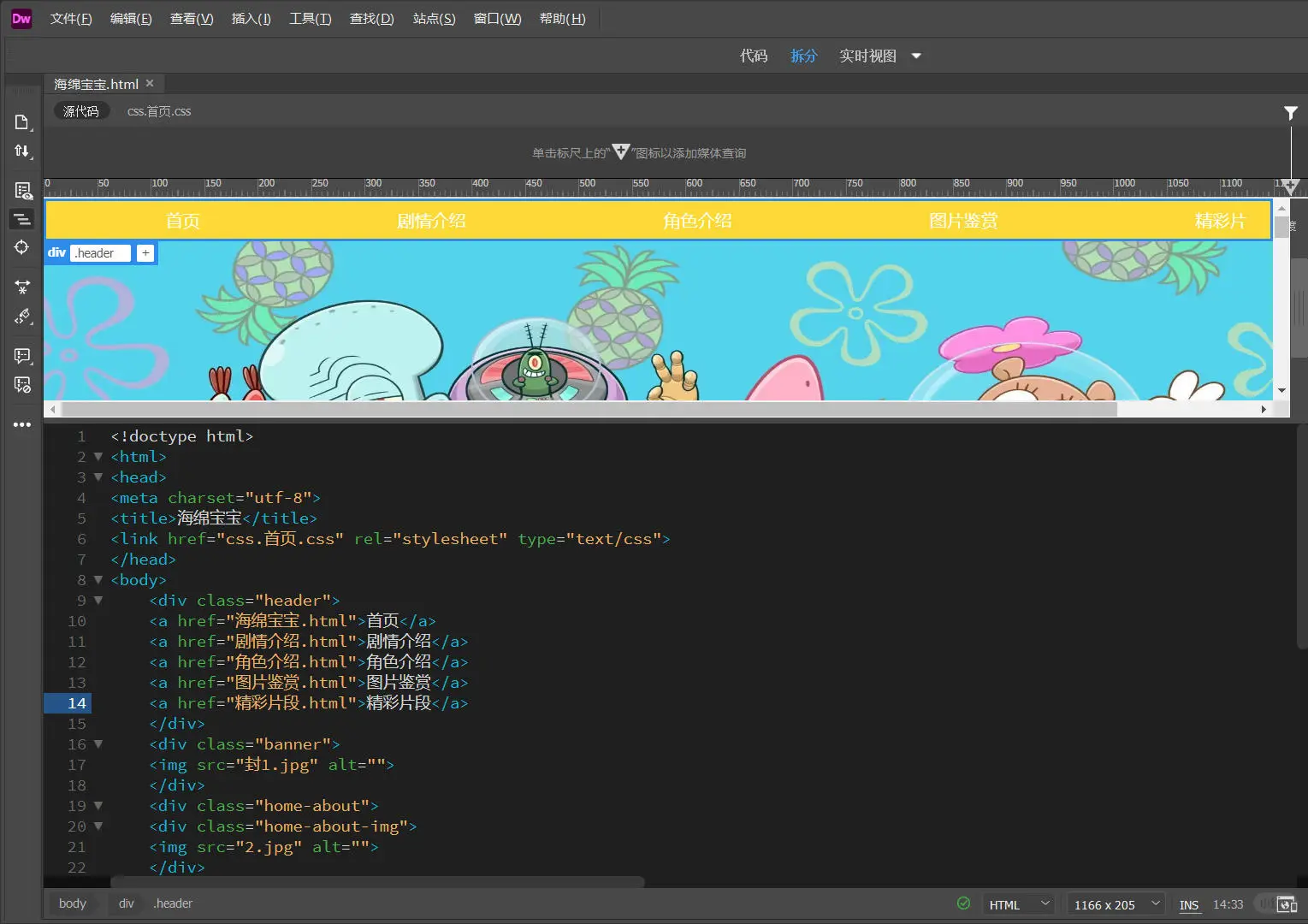Click the real-time preview device icon
1308x924 pixels.
(x=1287, y=904)
